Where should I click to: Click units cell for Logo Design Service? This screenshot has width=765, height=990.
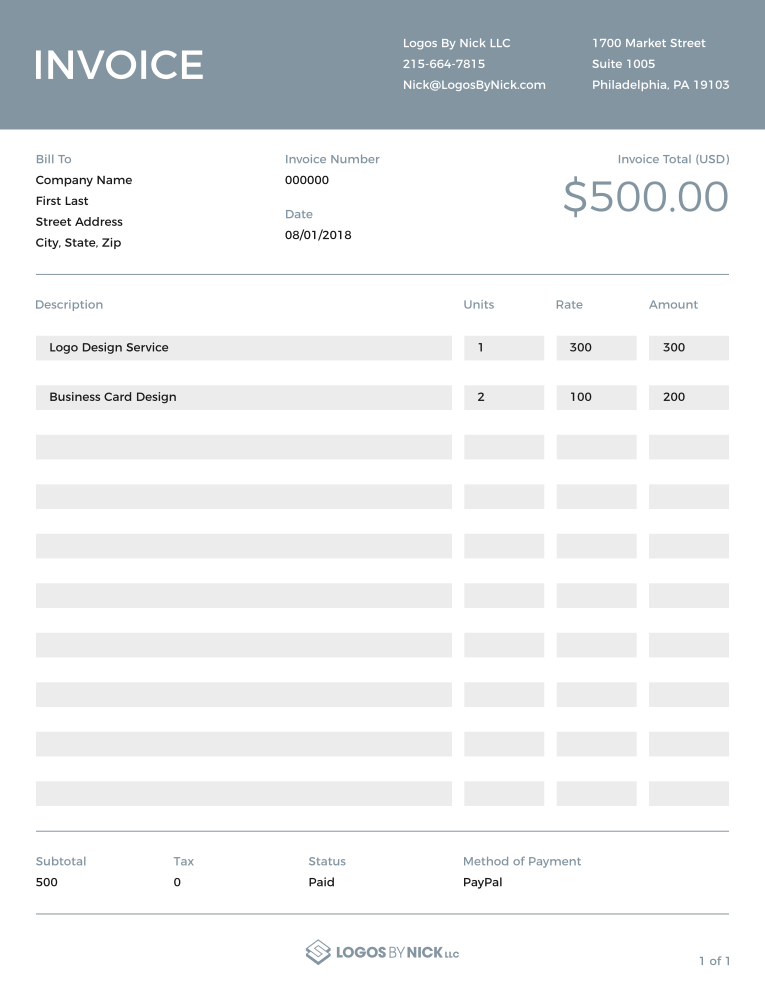[504, 348]
